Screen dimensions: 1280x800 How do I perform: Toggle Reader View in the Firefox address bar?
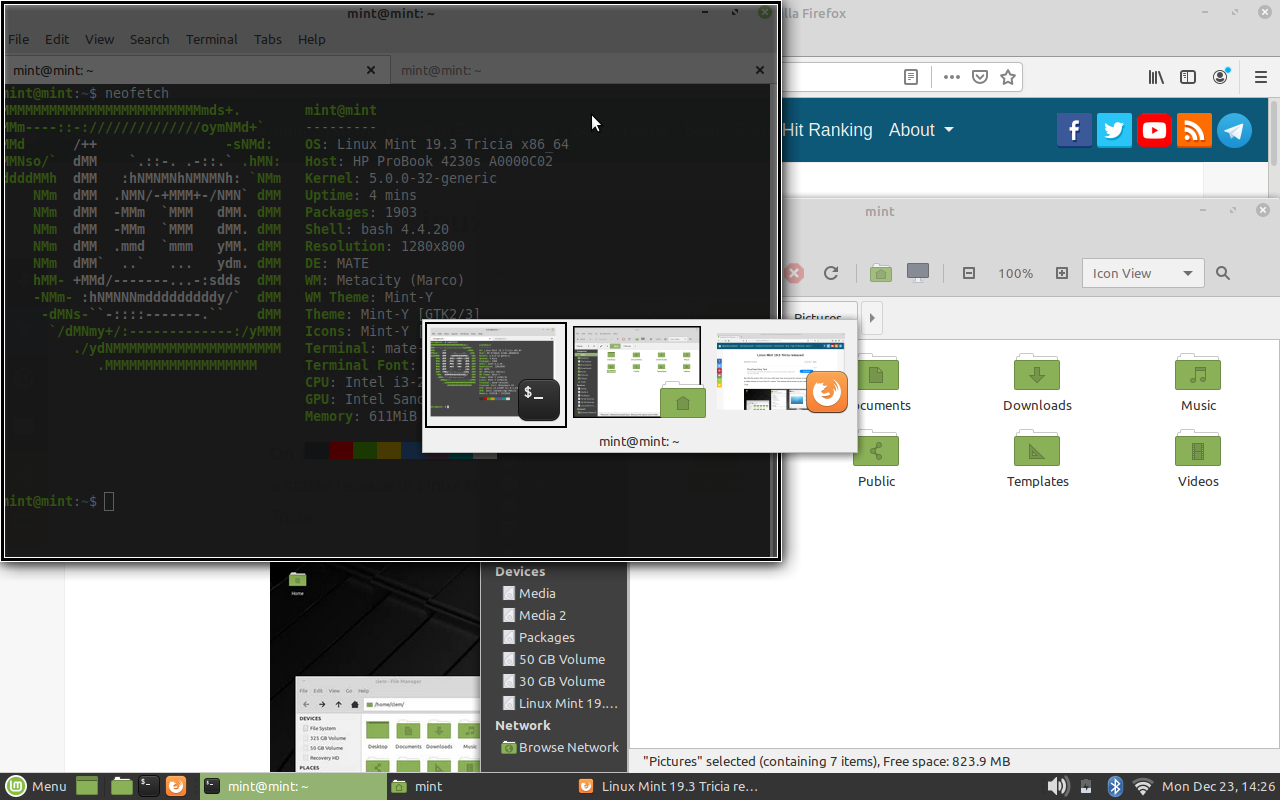pos(911,77)
